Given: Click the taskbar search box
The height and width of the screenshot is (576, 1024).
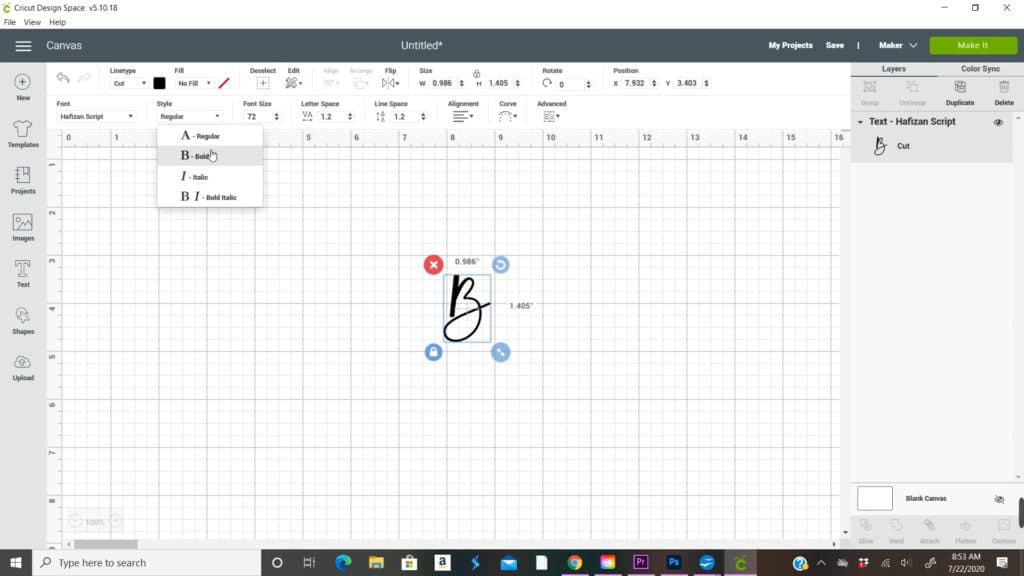Looking at the screenshot, I should click(147, 562).
